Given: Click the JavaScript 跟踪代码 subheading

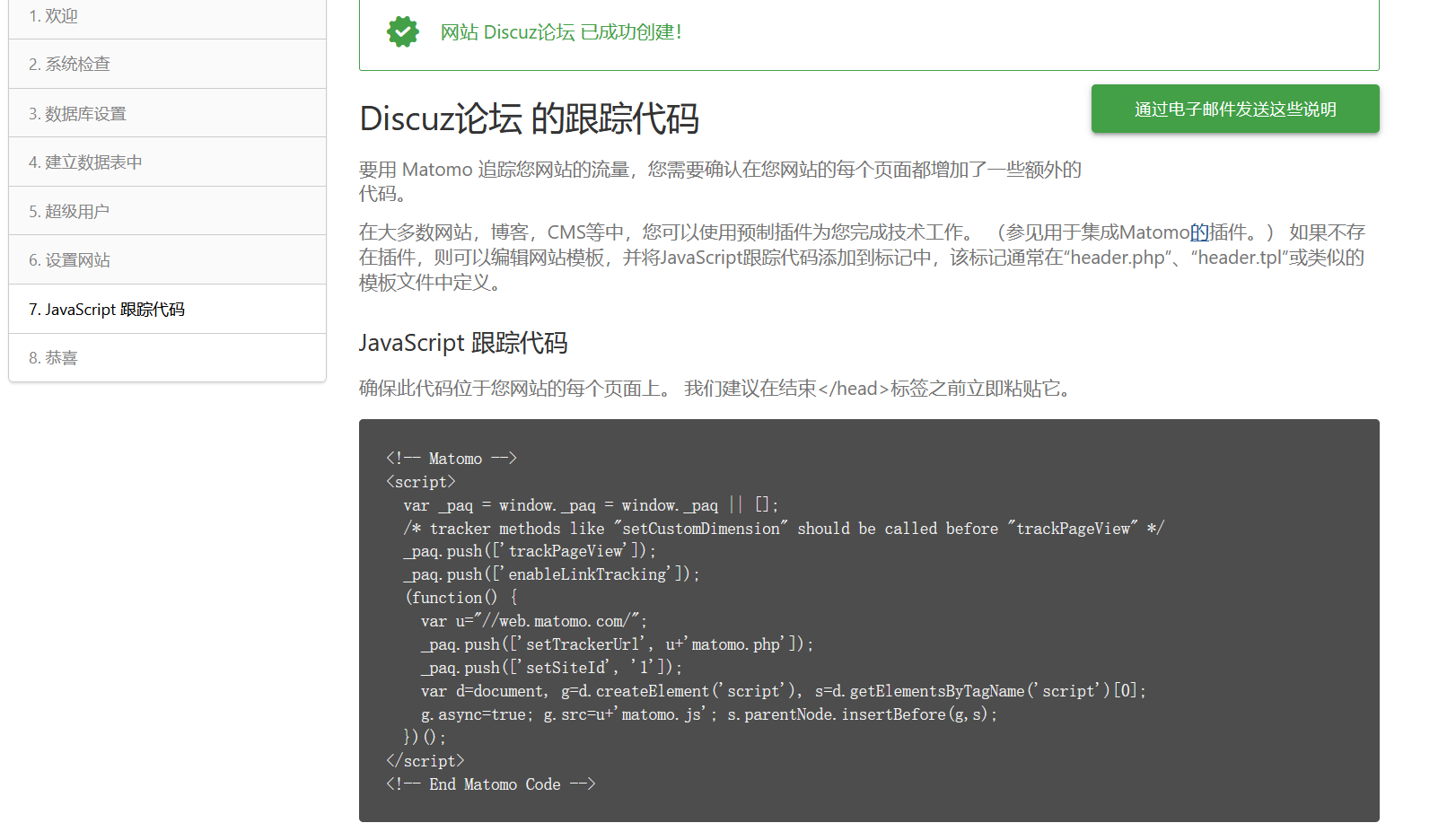Looking at the screenshot, I should click(463, 343).
